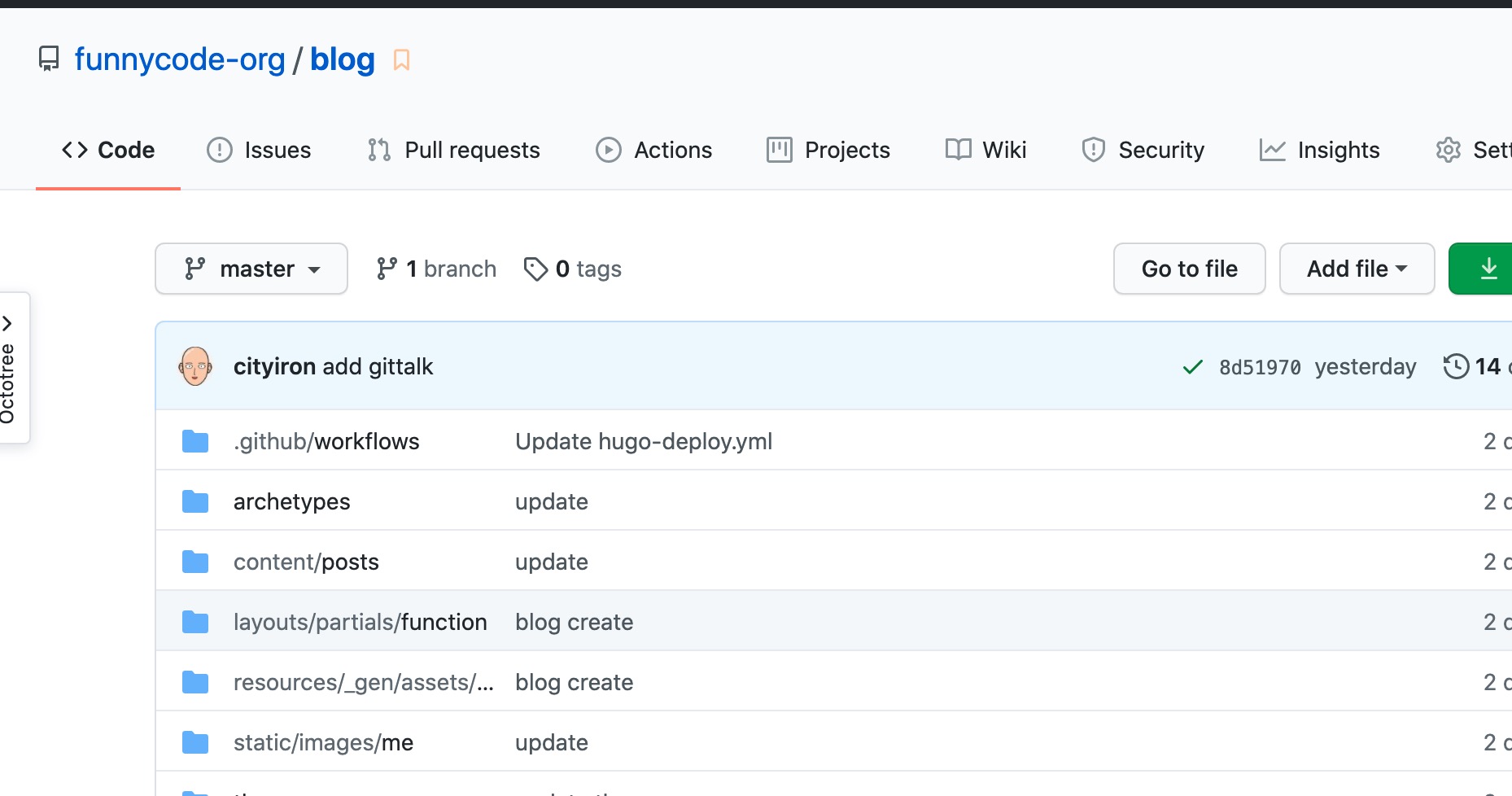Open the funnycode-org organization link
Image resolution: width=1512 pixels, height=796 pixels.
(180, 59)
